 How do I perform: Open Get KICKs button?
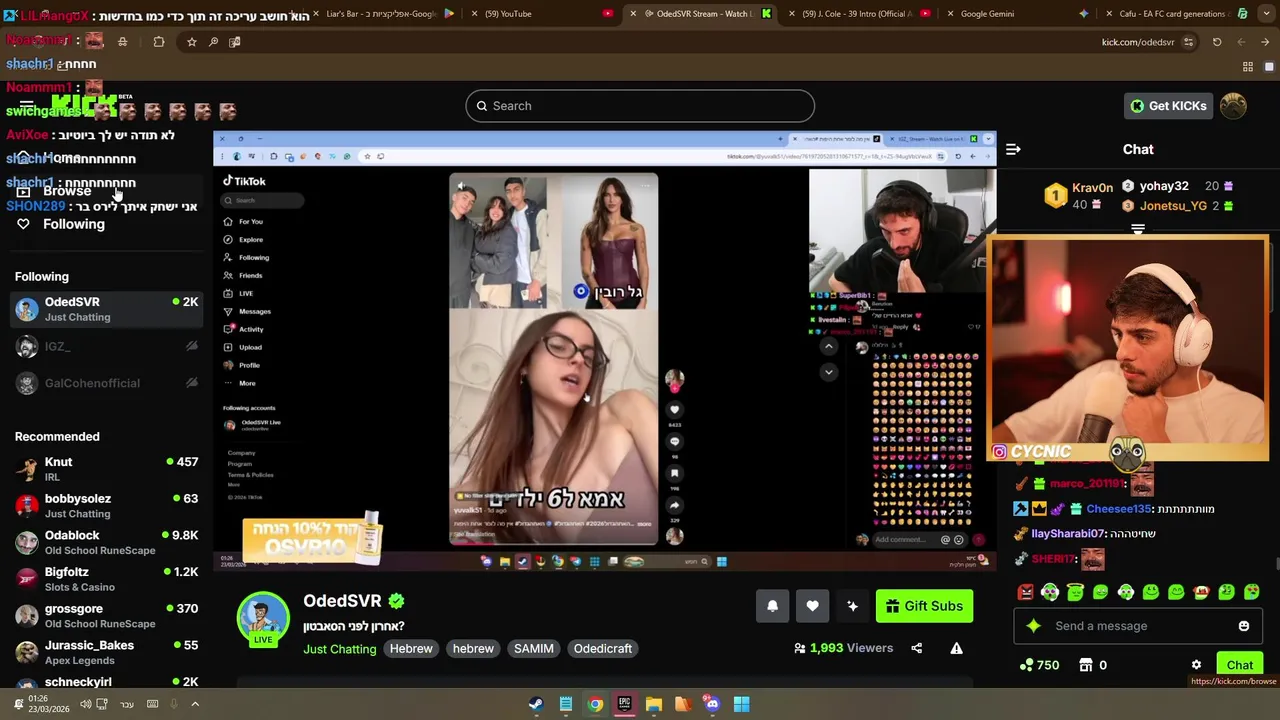click(1168, 106)
